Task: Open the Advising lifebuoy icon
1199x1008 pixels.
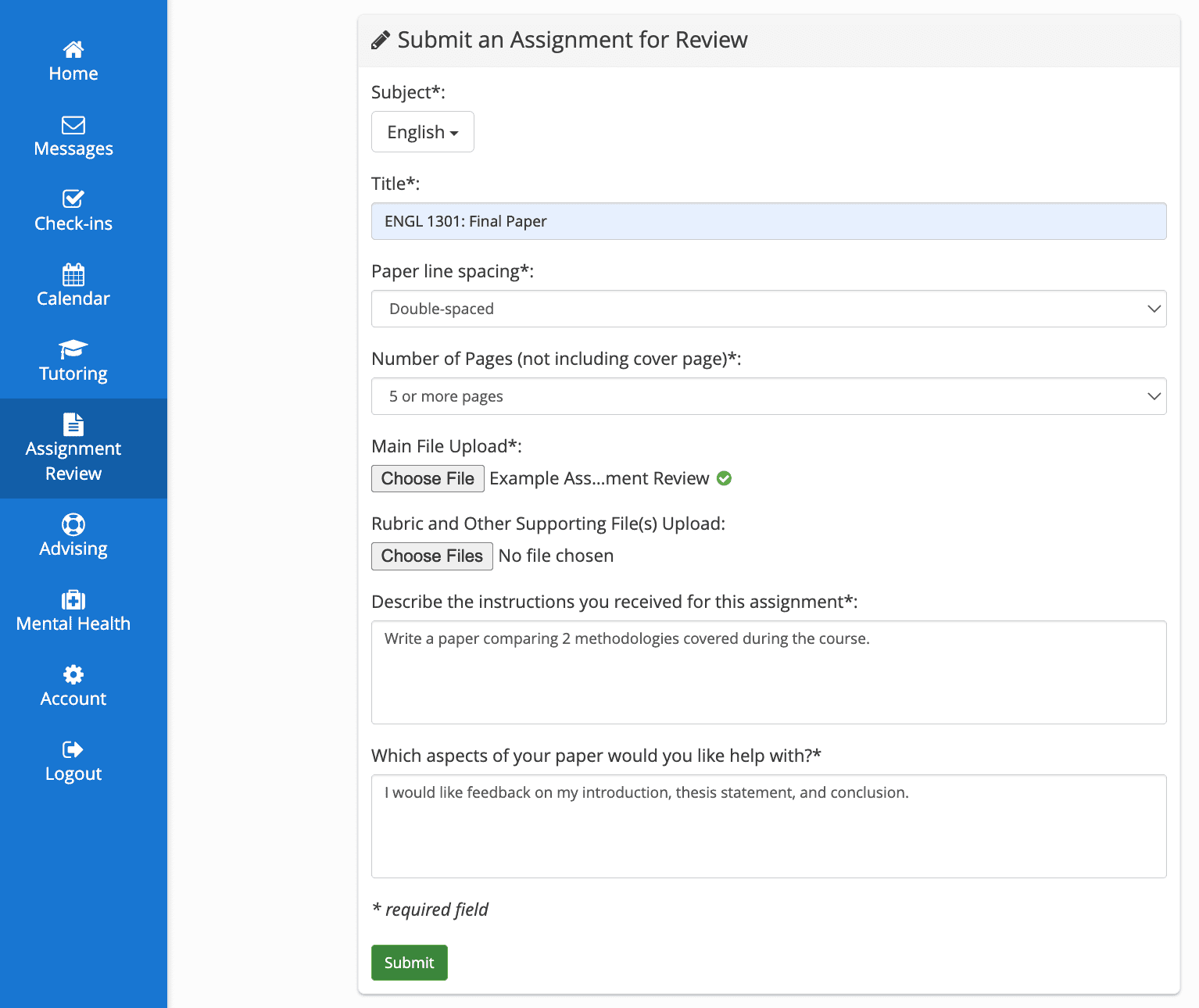Action: 73,524
